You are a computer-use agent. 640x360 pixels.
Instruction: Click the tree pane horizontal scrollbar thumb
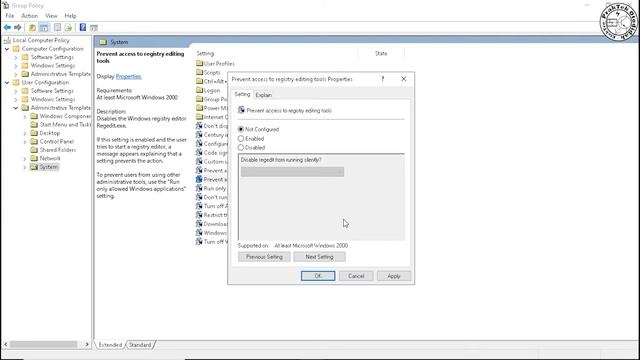43,344
